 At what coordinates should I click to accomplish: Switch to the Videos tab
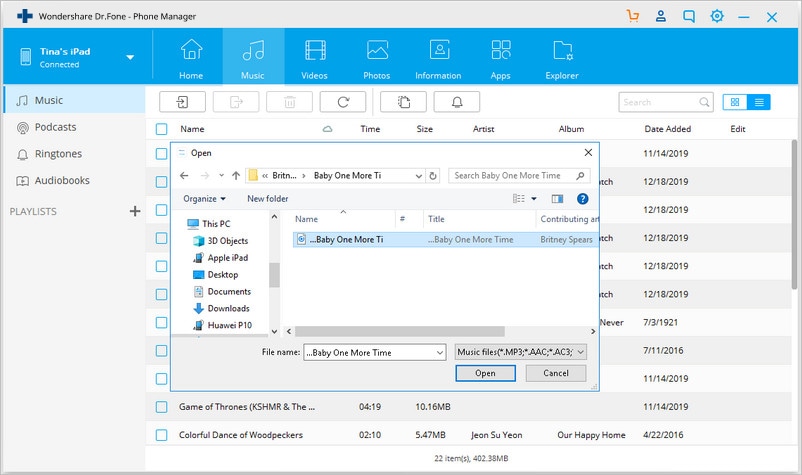315,59
